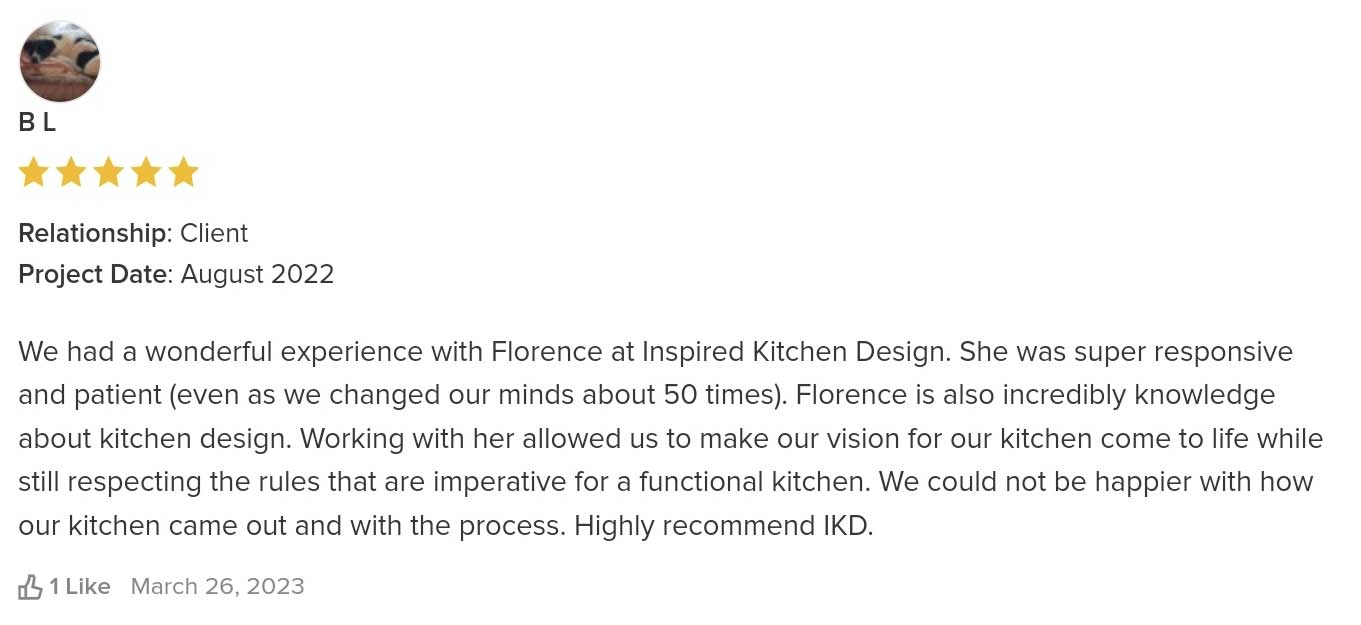Click 'functional kitchen' text in the review
The width and height of the screenshot is (1361, 625).
753,482
